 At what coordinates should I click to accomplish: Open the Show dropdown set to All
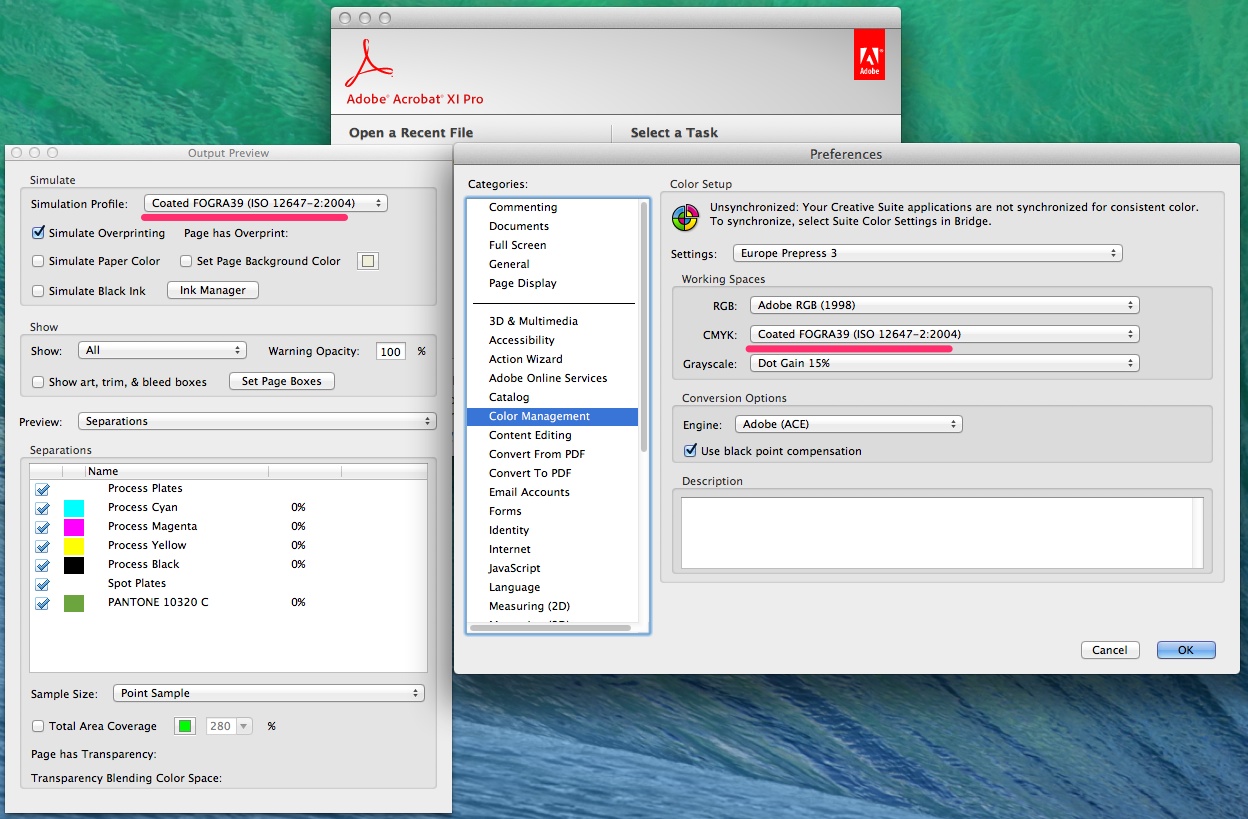(162, 350)
